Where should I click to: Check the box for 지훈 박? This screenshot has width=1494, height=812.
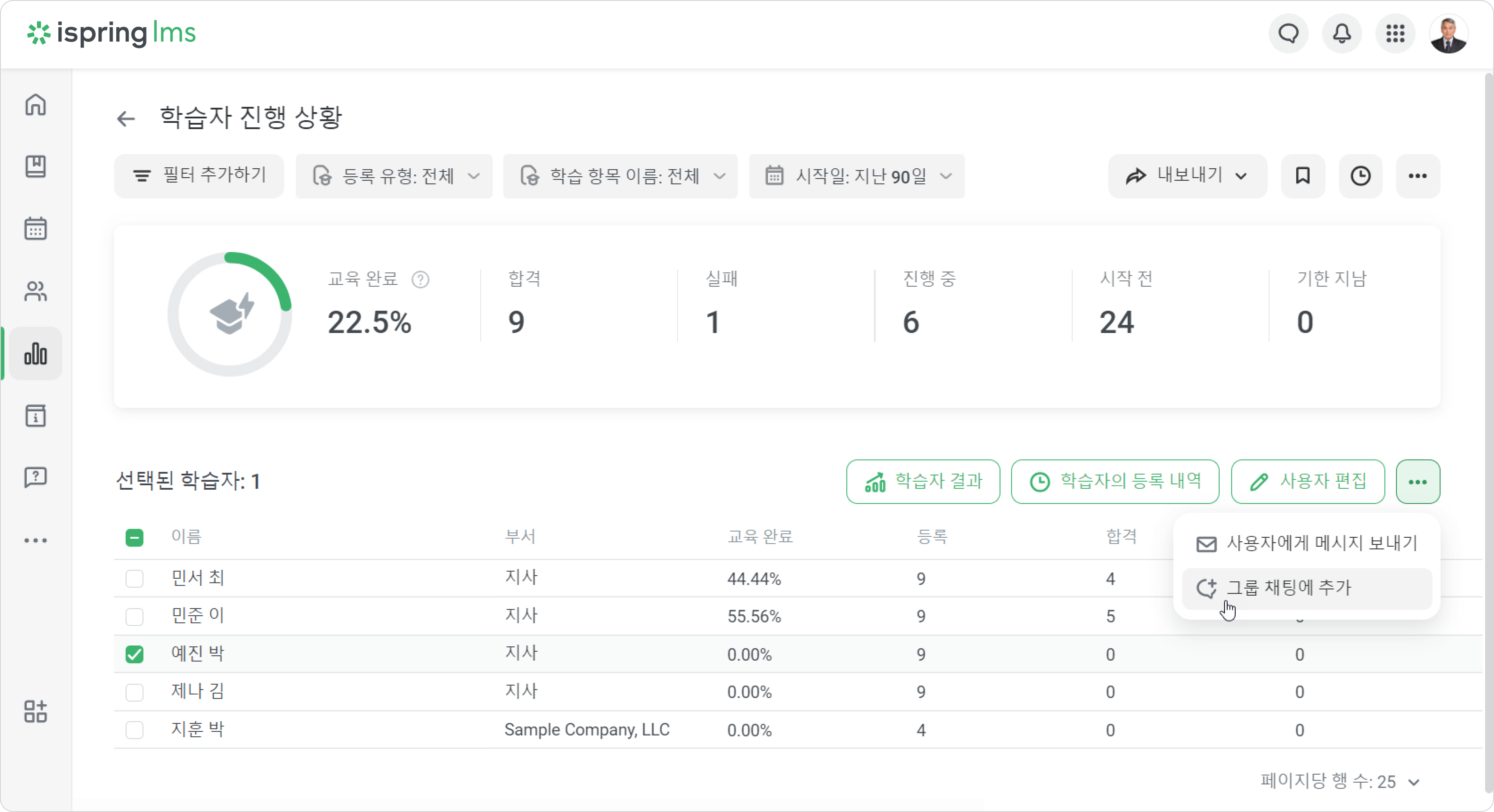pos(135,730)
